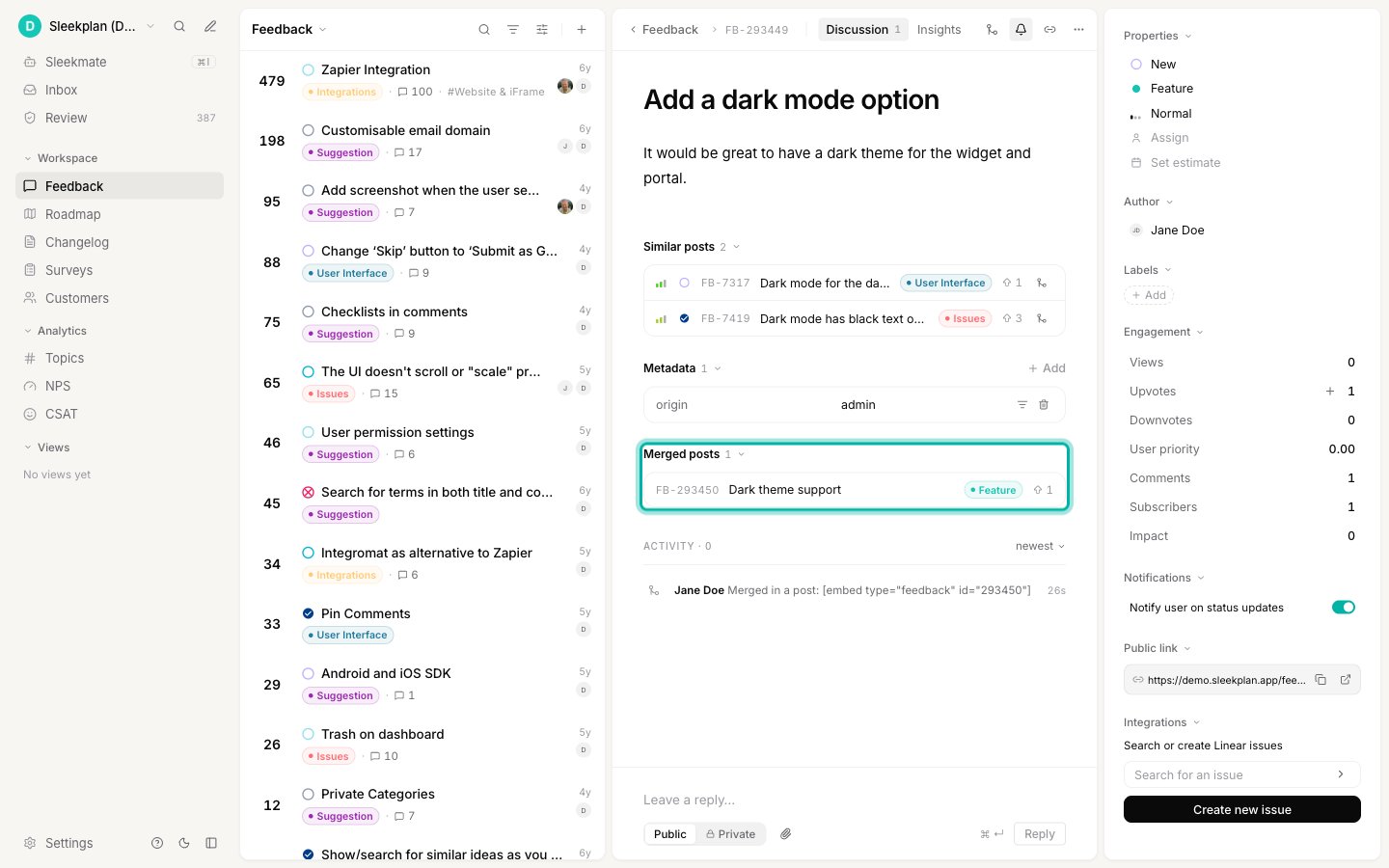Collapse the Merged posts section
The height and width of the screenshot is (868, 1389).
pyautogui.click(x=694, y=454)
